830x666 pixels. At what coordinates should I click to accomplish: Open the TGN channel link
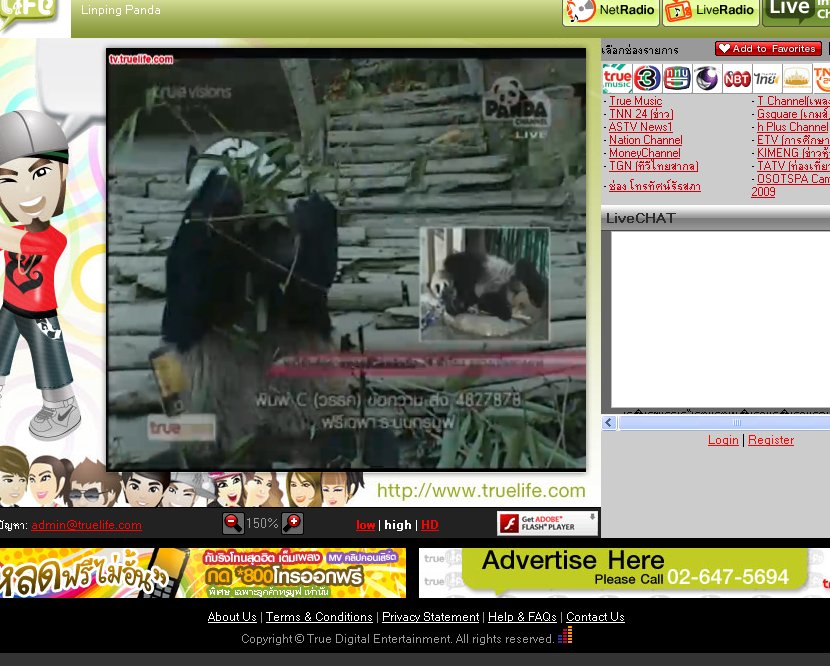click(653, 166)
